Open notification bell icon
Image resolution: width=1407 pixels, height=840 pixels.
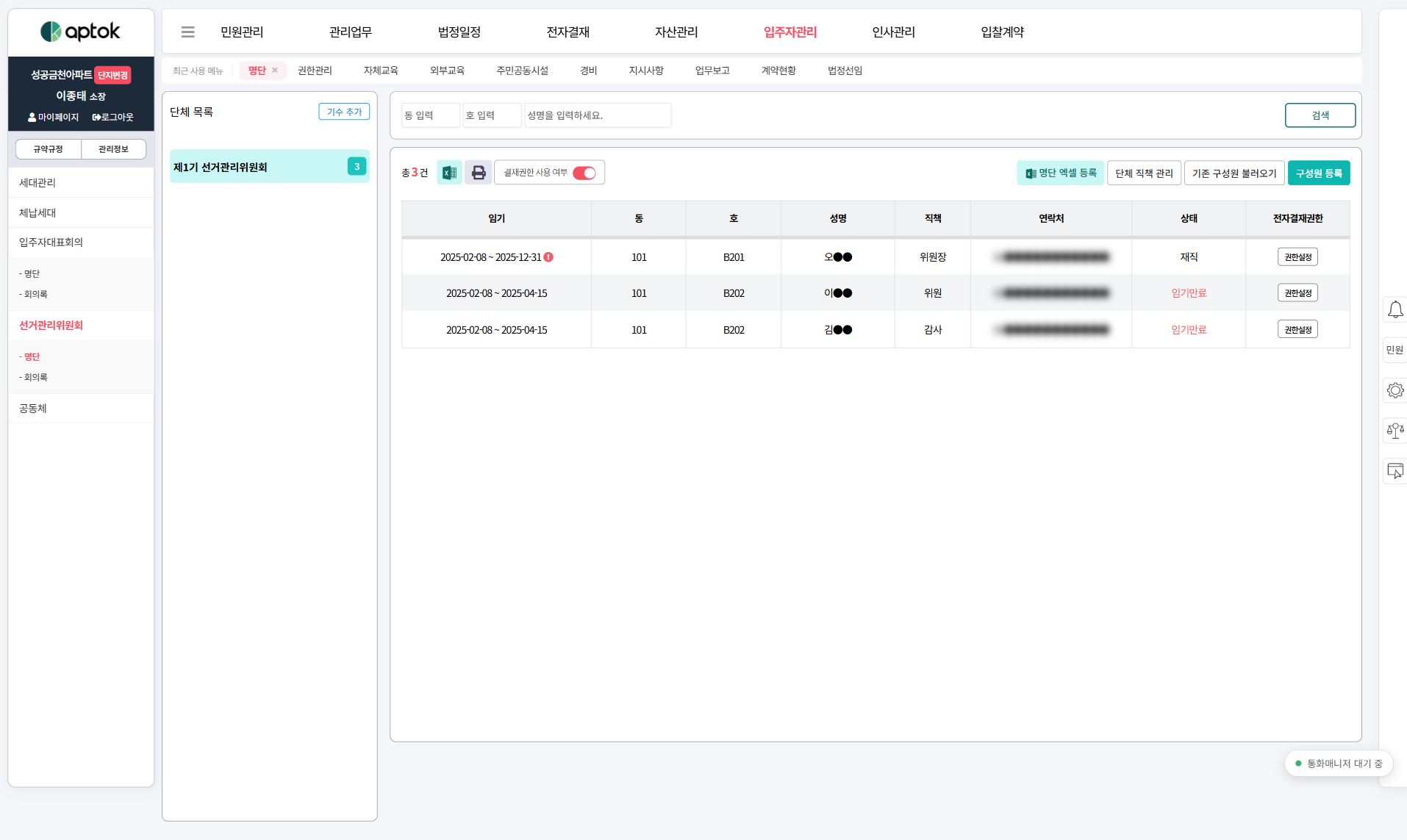(1395, 310)
